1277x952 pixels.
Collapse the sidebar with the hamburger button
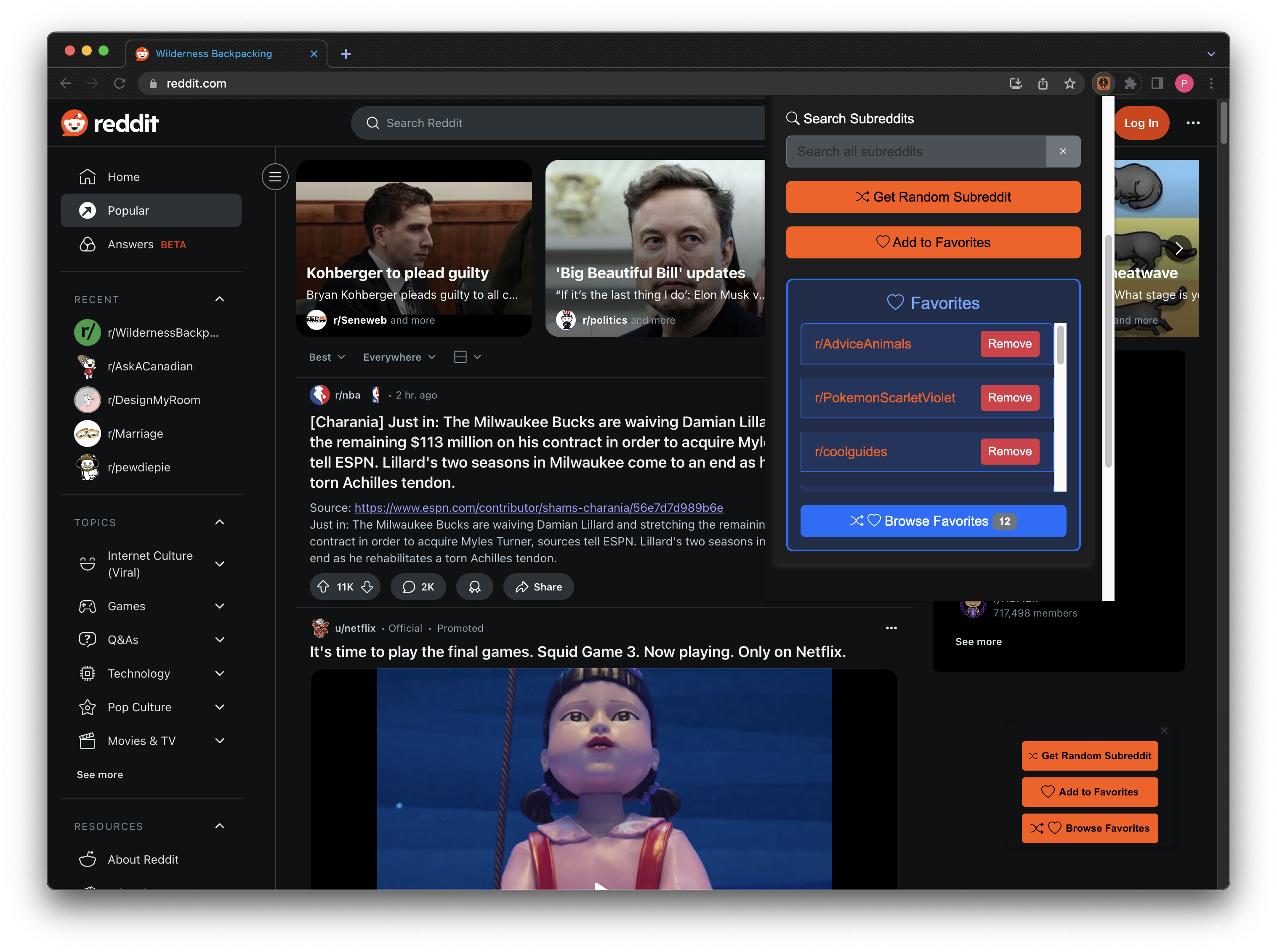click(x=275, y=177)
